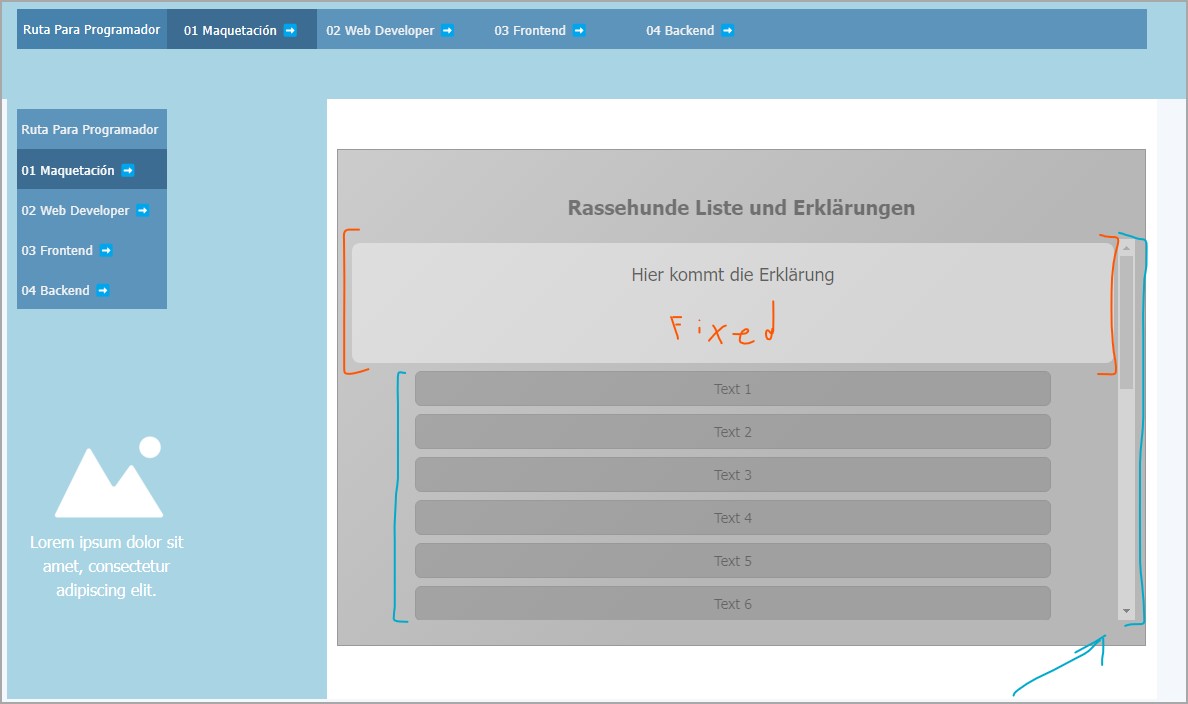The height and width of the screenshot is (704, 1188).
Task: Click arrow icon beside top 02 Web Developer
Action: pos(447,31)
